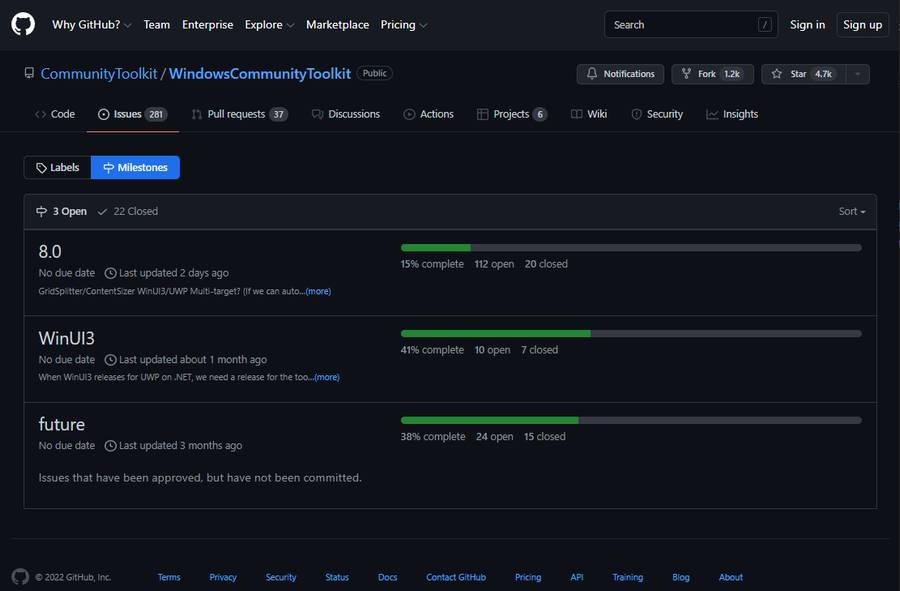Click the Search input field

point(691,25)
